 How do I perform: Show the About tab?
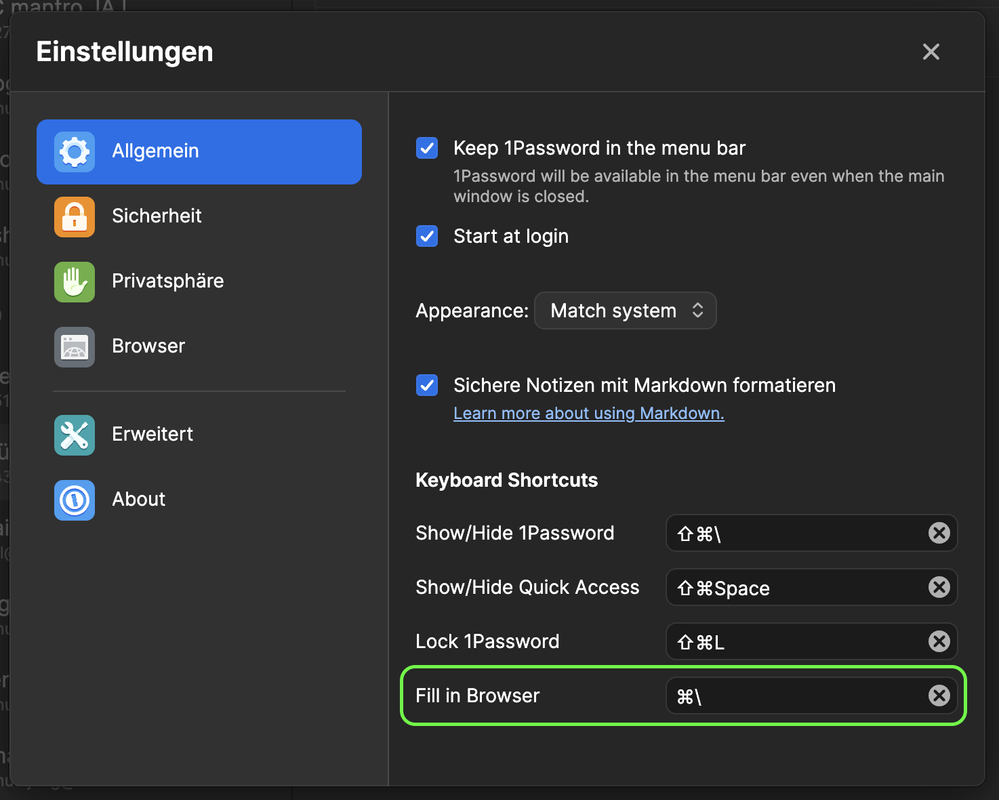[x=199, y=500]
